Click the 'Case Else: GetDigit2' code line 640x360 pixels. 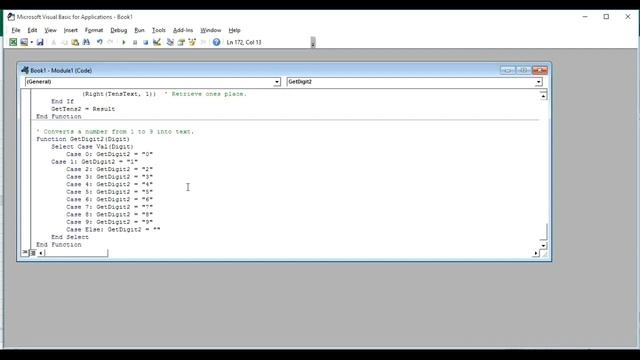113,229
